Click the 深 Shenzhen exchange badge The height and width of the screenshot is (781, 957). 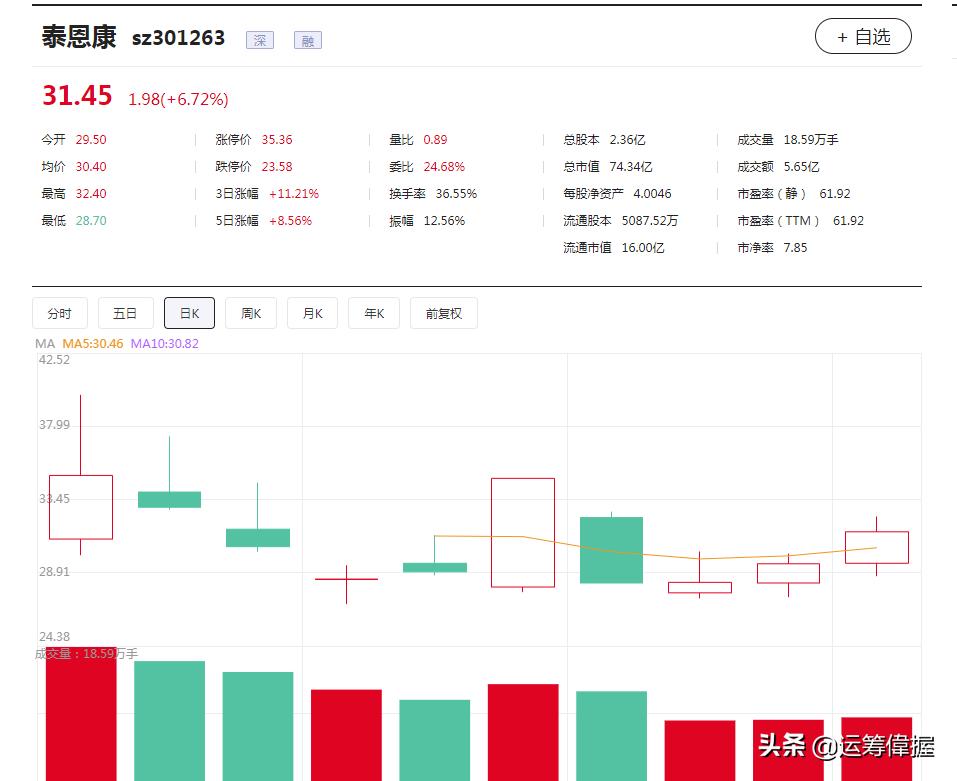point(260,40)
